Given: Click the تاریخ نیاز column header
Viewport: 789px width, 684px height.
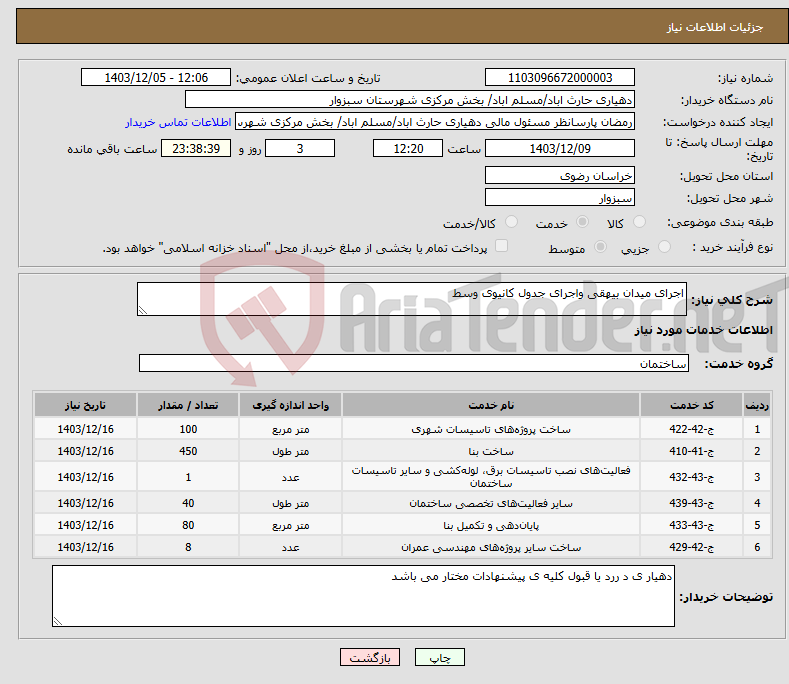Looking at the screenshot, I should tap(86, 405).
